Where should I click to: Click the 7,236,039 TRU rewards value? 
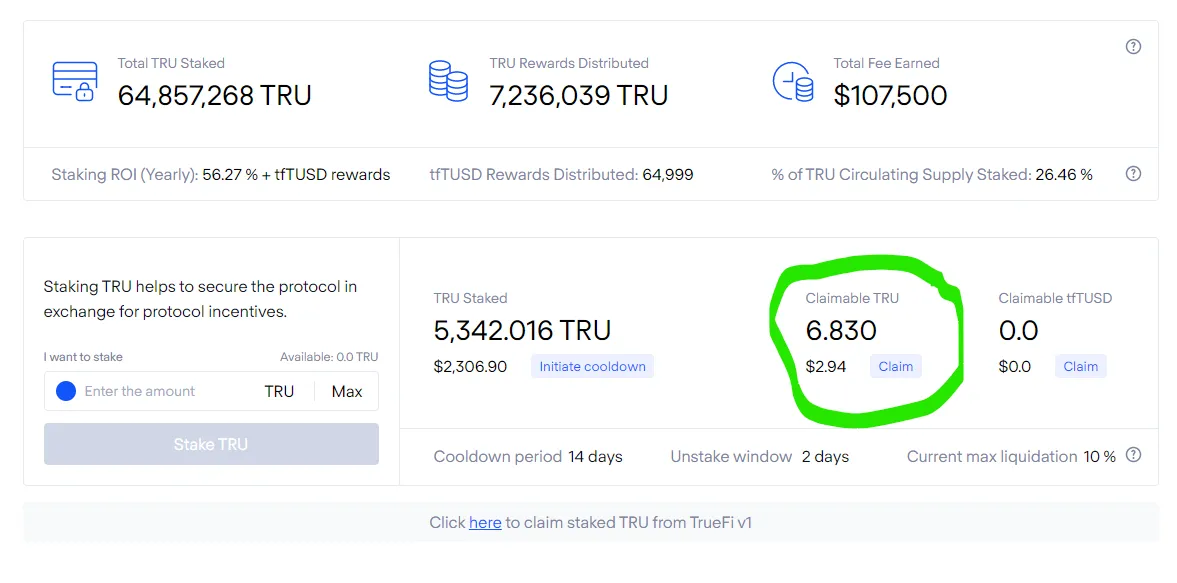pyautogui.click(x=578, y=96)
